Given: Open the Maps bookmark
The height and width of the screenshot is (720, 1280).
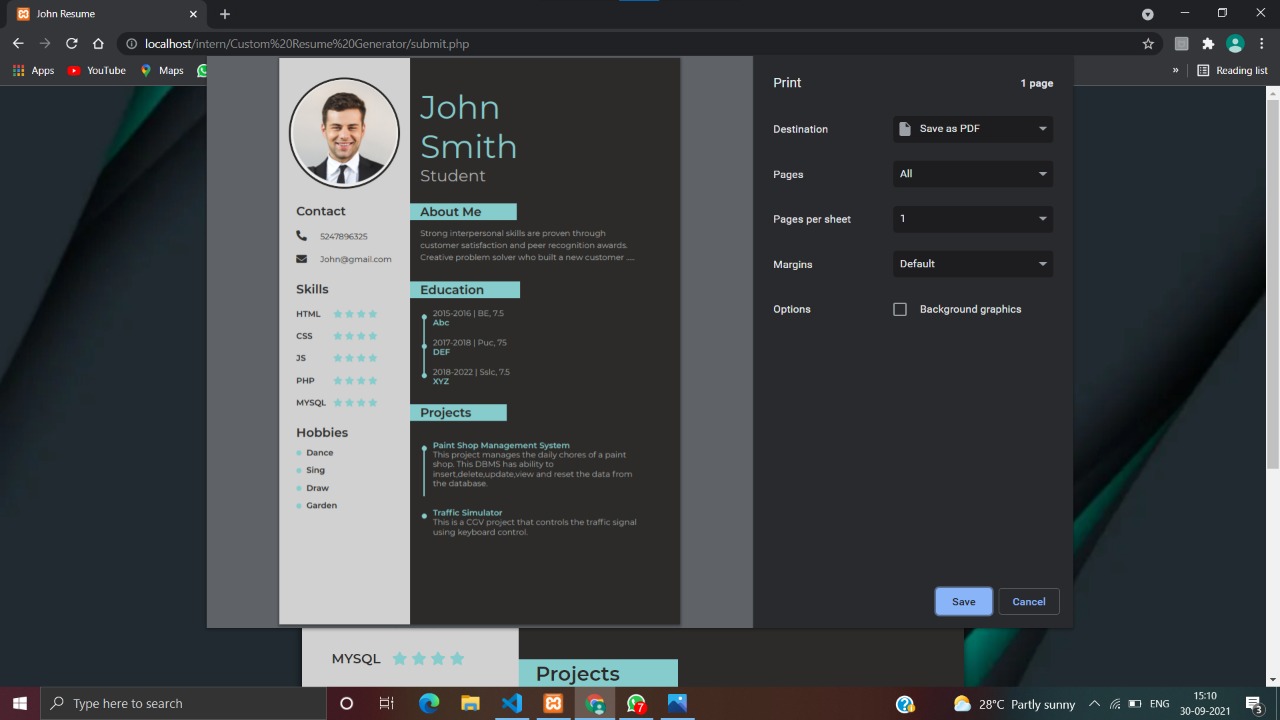Looking at the screenshot, I should pos(162,70).
